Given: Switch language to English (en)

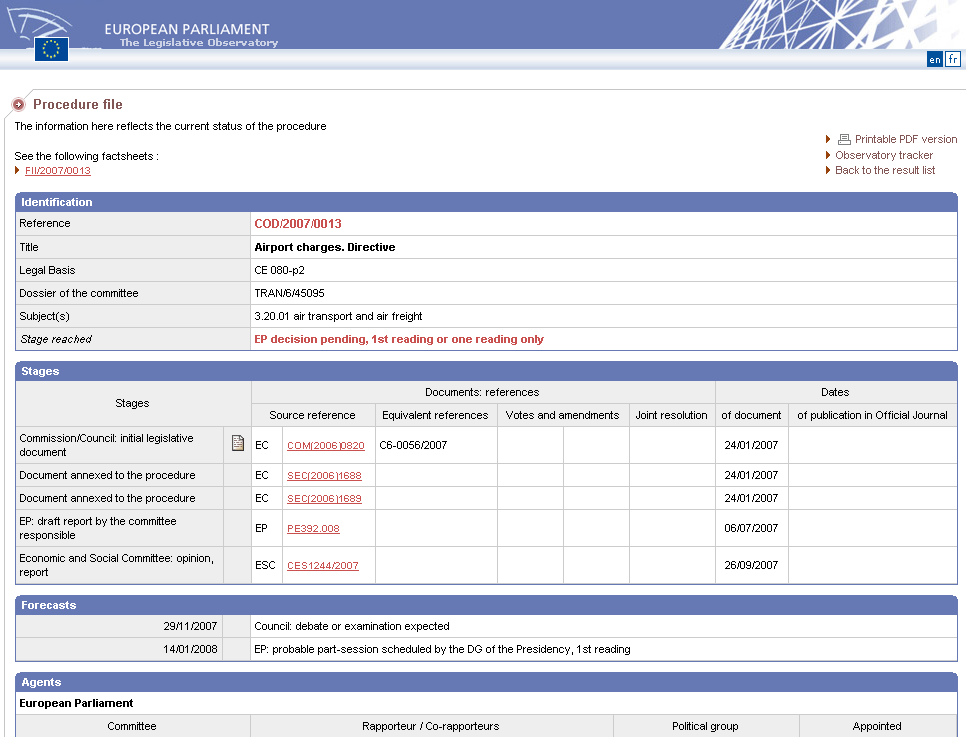Looking at the screenshot, I should [935, 59].
